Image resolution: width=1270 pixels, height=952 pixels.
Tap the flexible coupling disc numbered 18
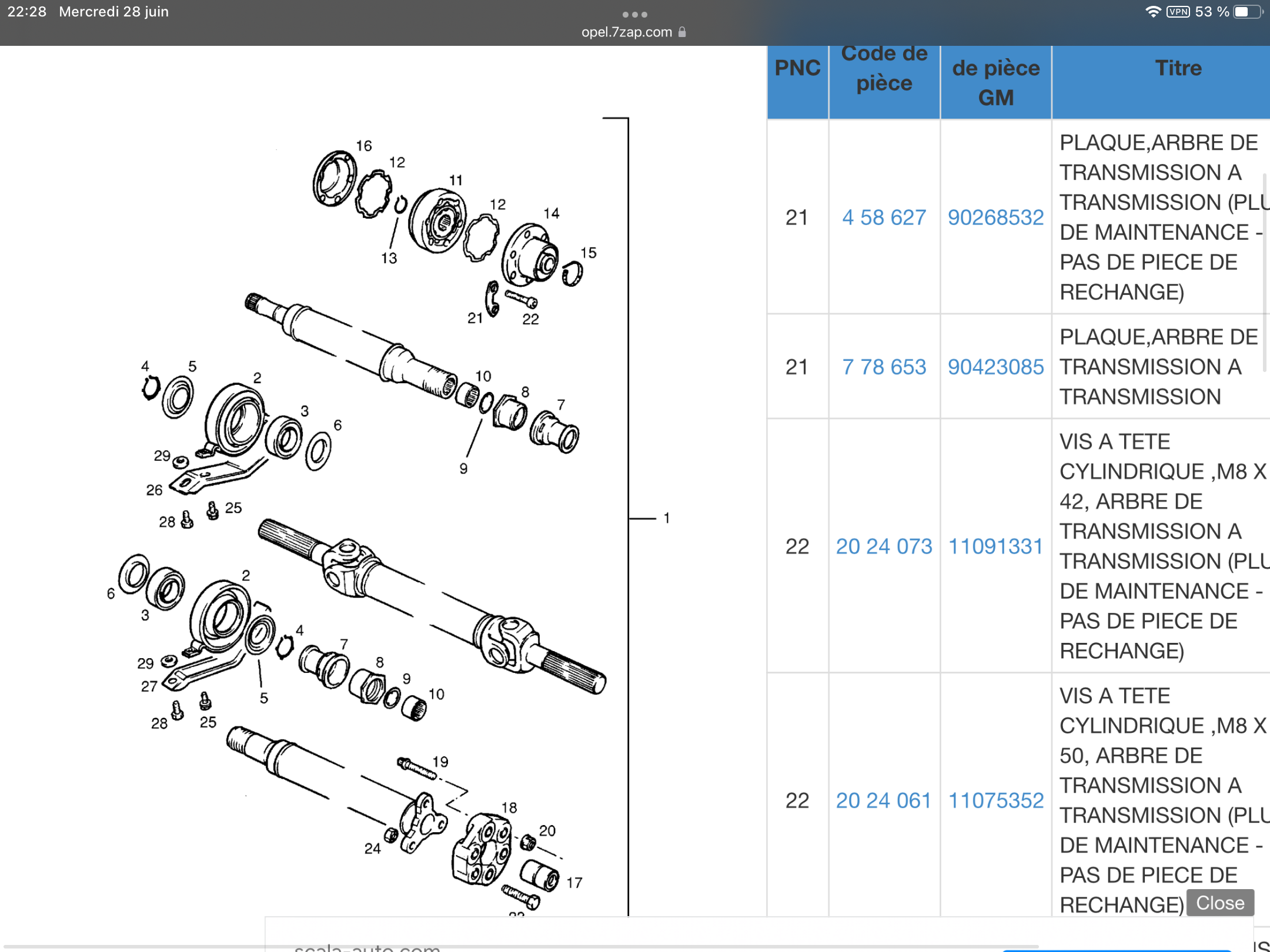tap(482, 848)
